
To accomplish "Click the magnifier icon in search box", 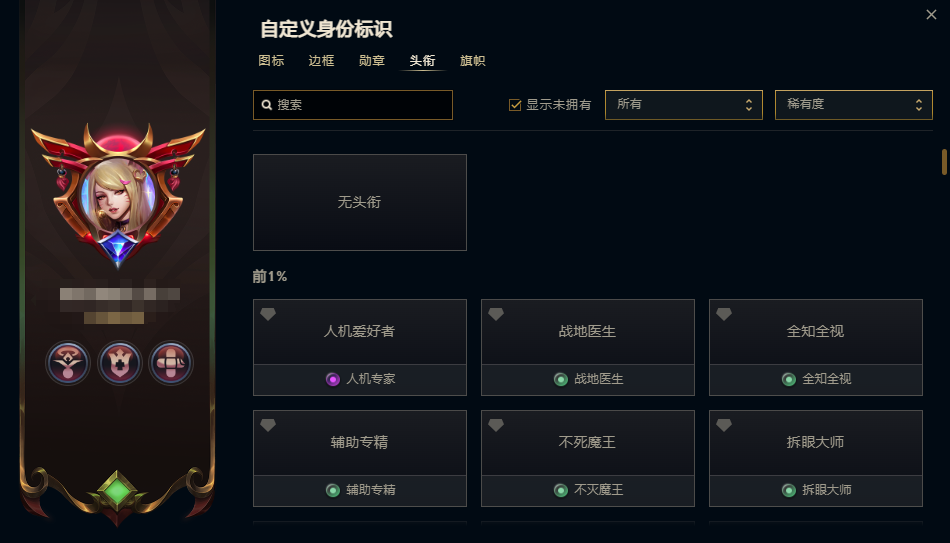I will [267, 105].
